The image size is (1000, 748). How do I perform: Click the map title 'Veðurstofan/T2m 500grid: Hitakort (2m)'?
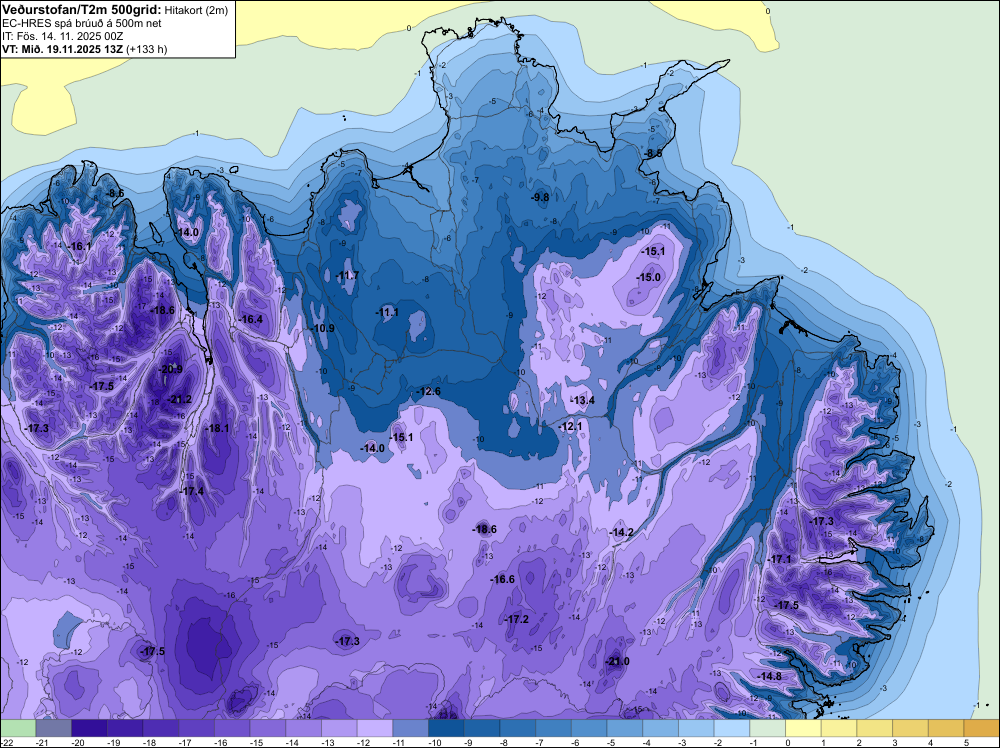114,9
